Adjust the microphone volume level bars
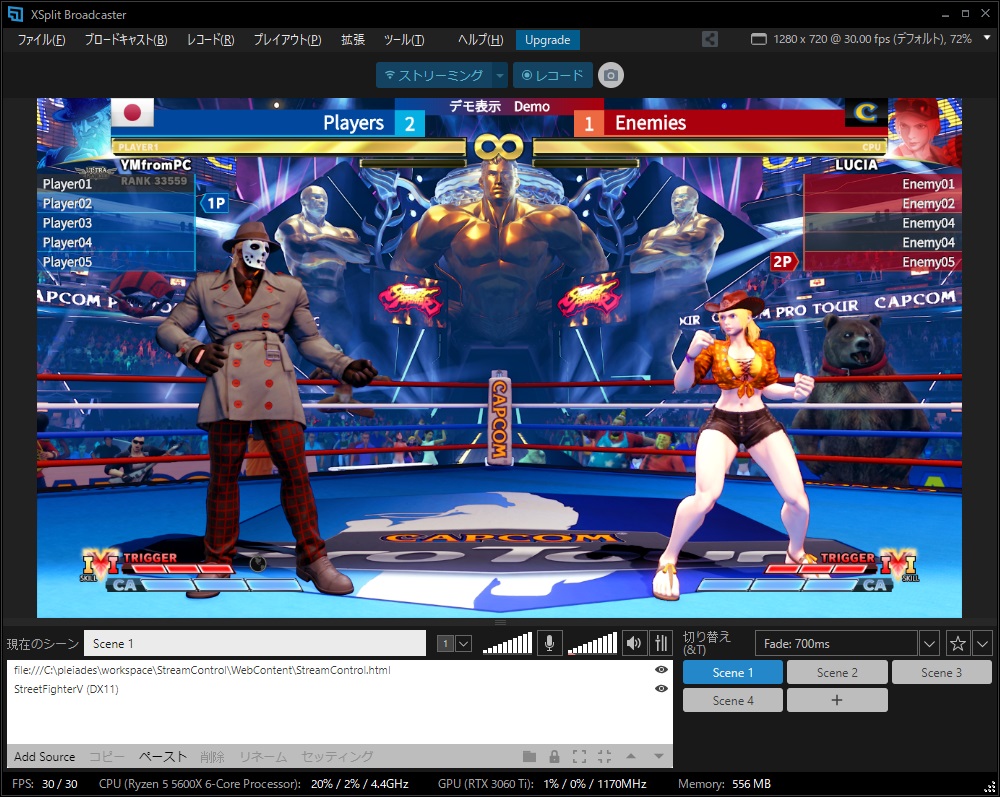Image resolution: width=1000 pixels, height=797 pixels. [x=507, y=643]
